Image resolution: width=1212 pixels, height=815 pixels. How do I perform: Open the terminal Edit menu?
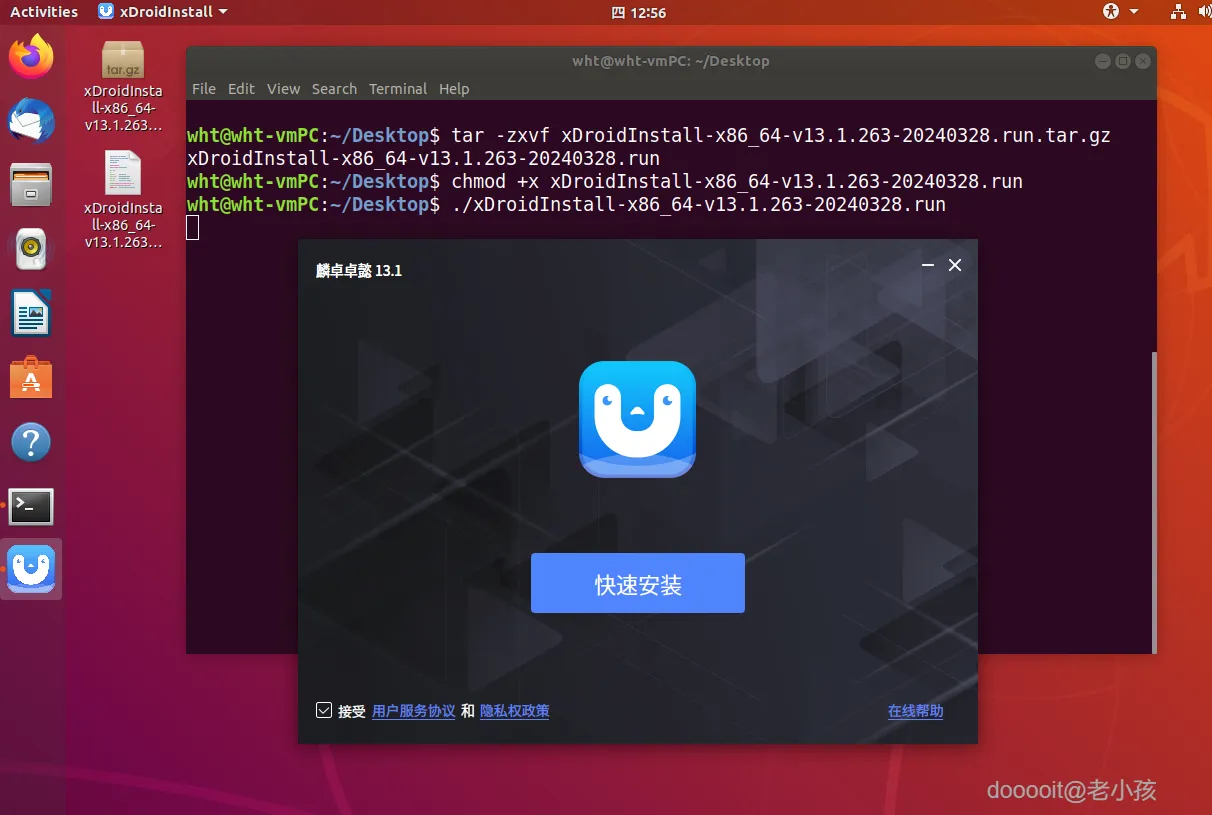(x=241, y=89)
